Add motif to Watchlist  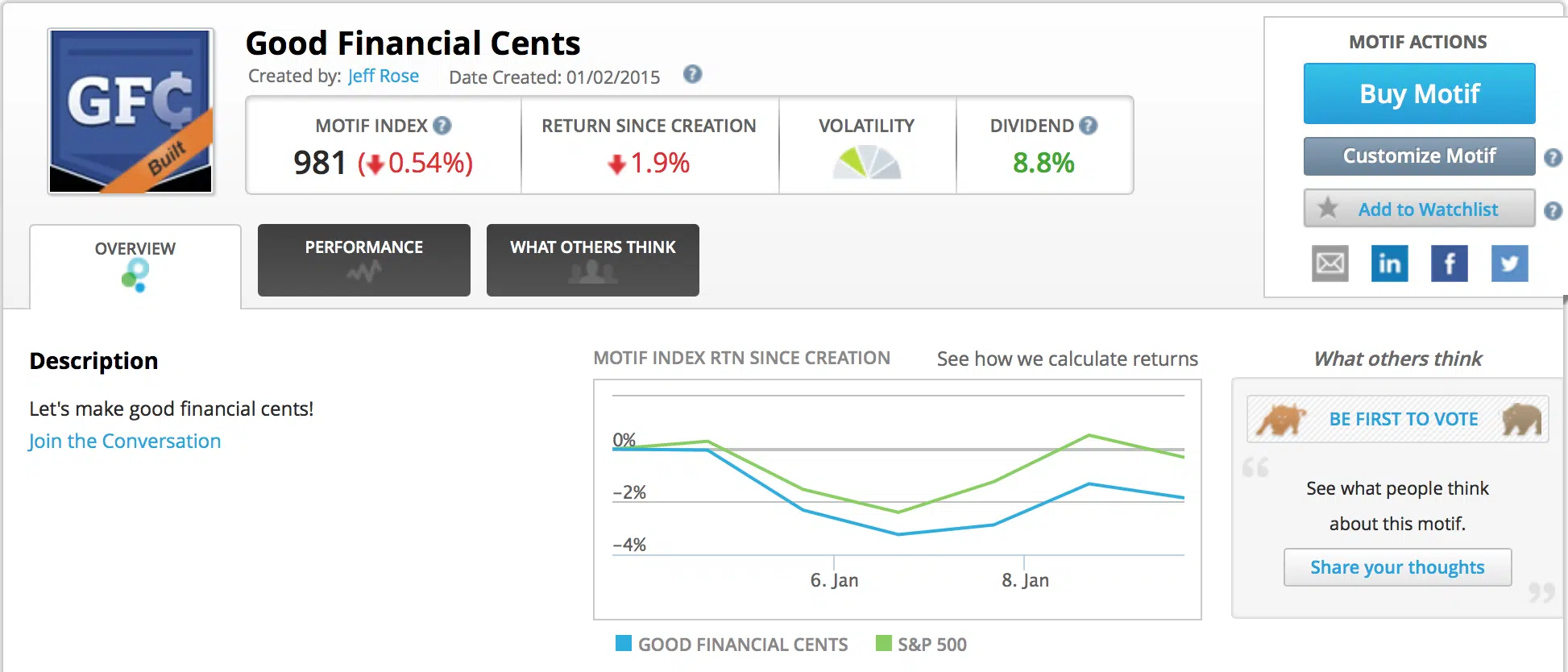(x=1419, y=209)
